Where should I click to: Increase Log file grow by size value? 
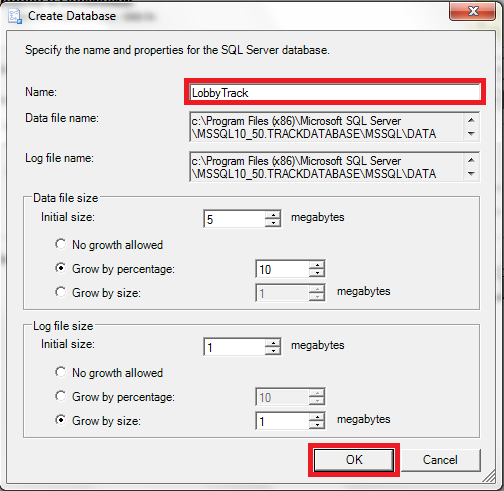pyautogui.click(x=317, y=417)
